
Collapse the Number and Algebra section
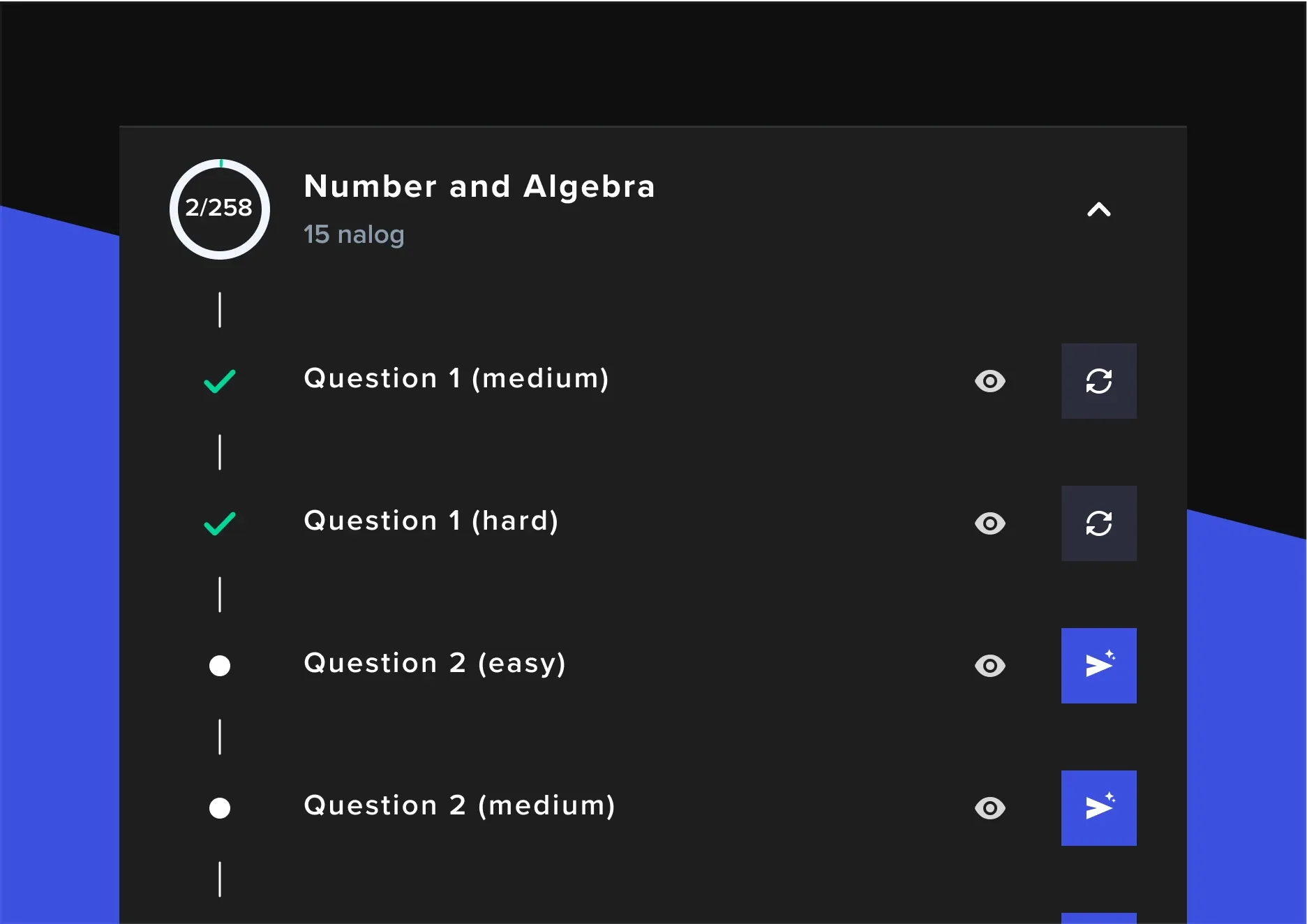coord(1098,209)
